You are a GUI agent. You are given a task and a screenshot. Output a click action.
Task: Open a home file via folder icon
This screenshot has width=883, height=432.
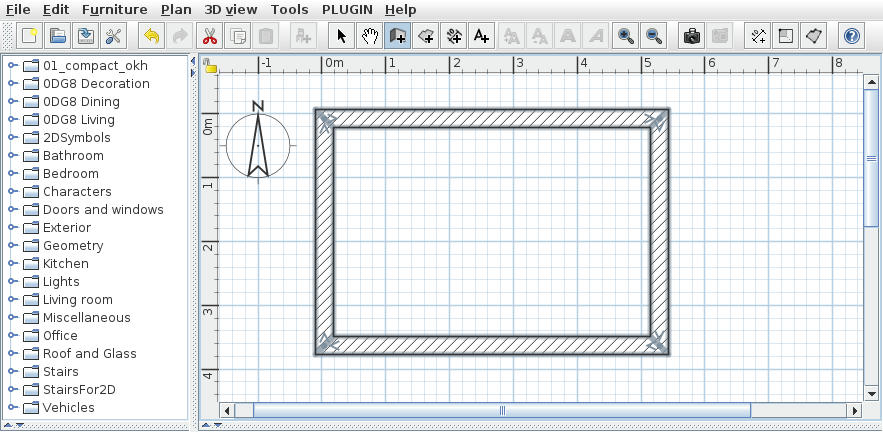point(57,37)
